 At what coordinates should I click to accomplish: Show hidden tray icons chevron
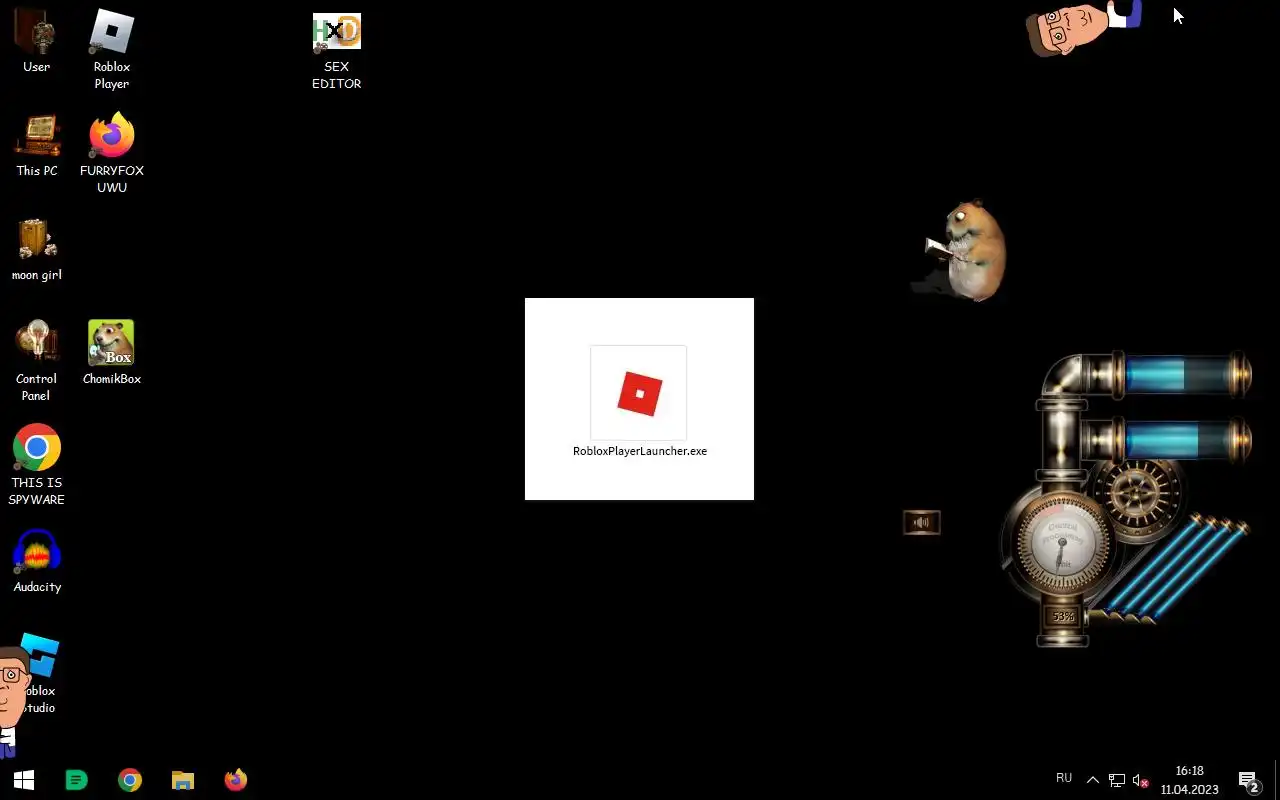pyautogui.click(x=1092, y=780)
